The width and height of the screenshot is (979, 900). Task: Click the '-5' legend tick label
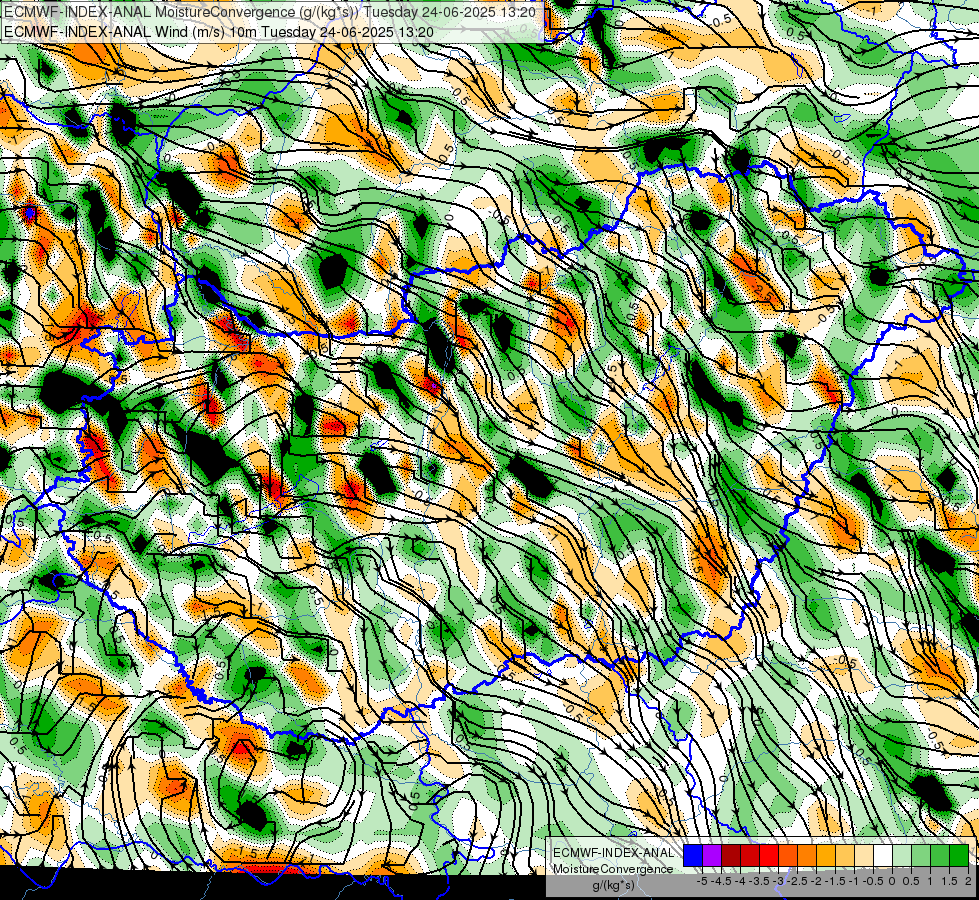point(702,881)
